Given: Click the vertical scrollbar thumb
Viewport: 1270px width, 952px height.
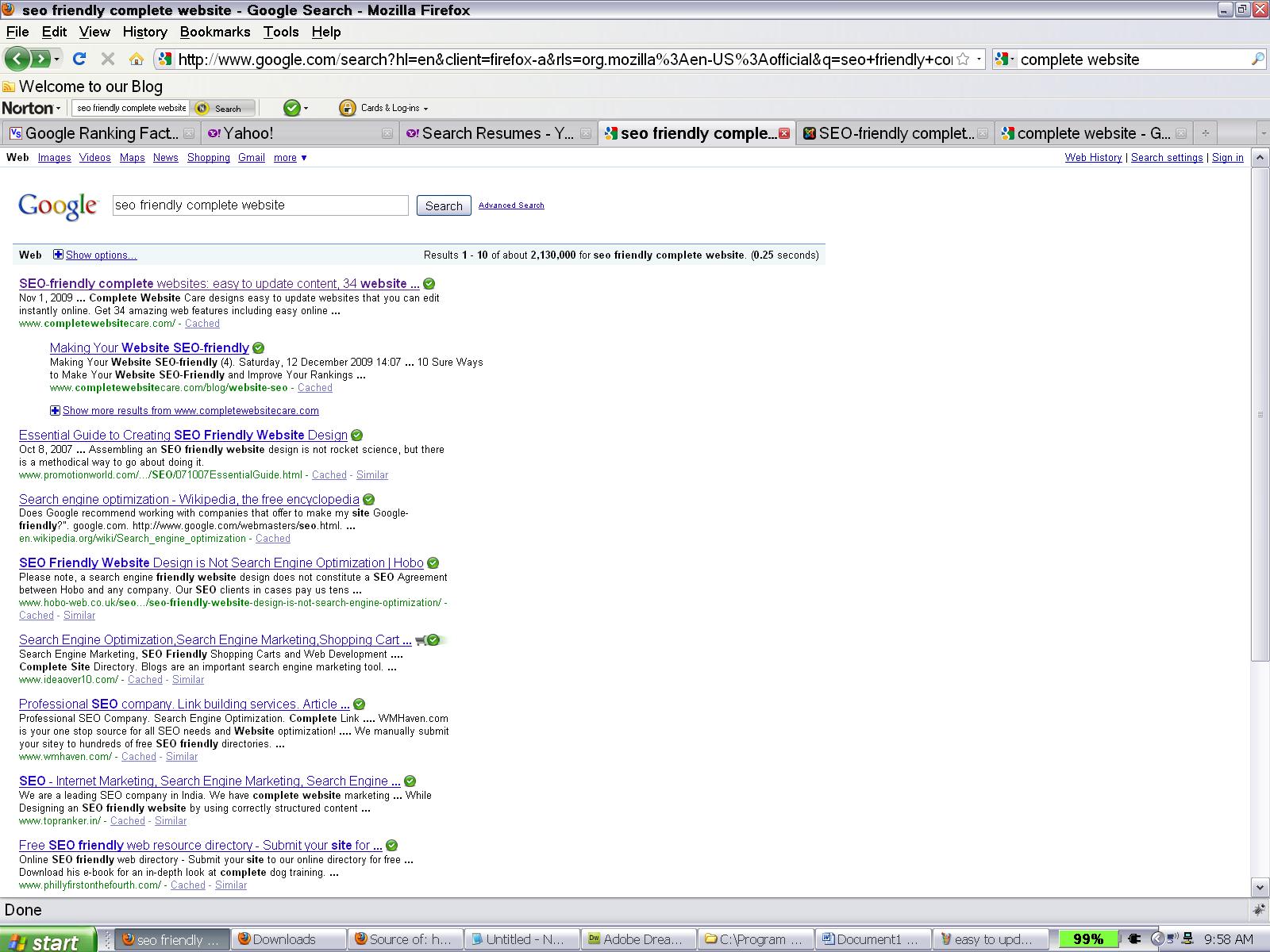Looking at the screenshot, I should pos(1260,413).
